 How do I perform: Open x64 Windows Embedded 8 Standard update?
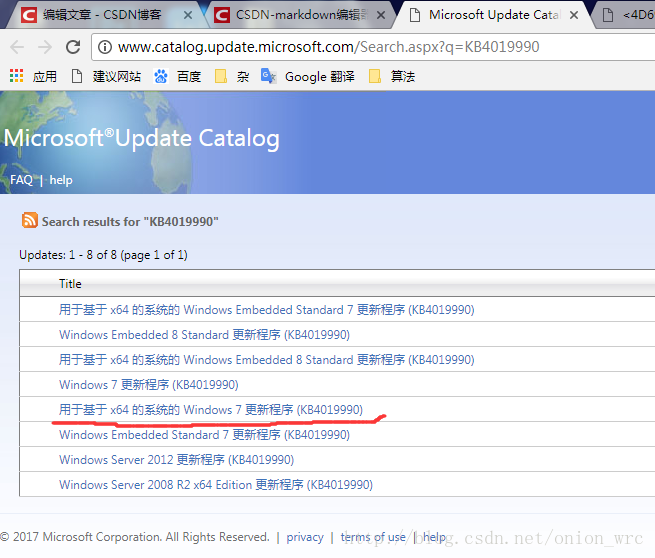[267, 360]
